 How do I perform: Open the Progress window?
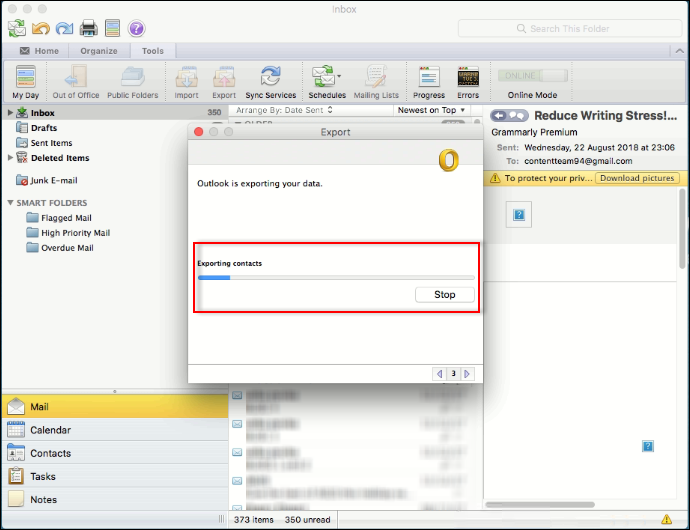(x=429, y=82)
